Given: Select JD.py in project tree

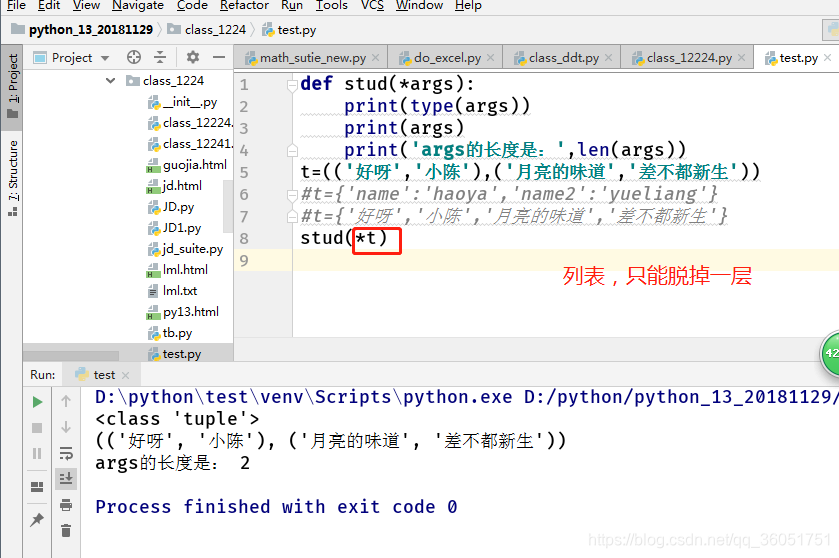Looking at the screenshot, I should (171, 207).
